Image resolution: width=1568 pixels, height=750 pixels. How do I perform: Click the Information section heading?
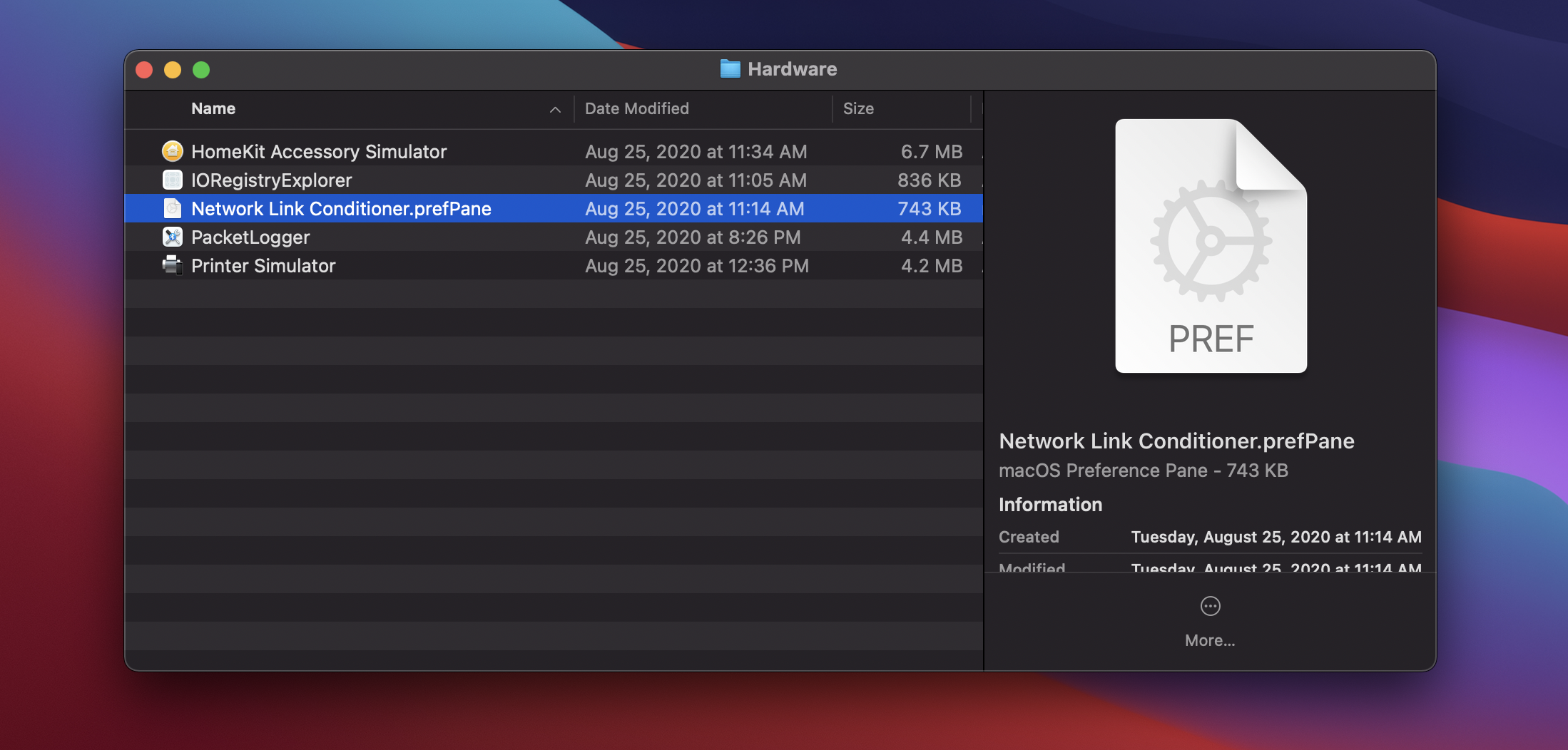pyautogui.click(x=1050, y=505)
